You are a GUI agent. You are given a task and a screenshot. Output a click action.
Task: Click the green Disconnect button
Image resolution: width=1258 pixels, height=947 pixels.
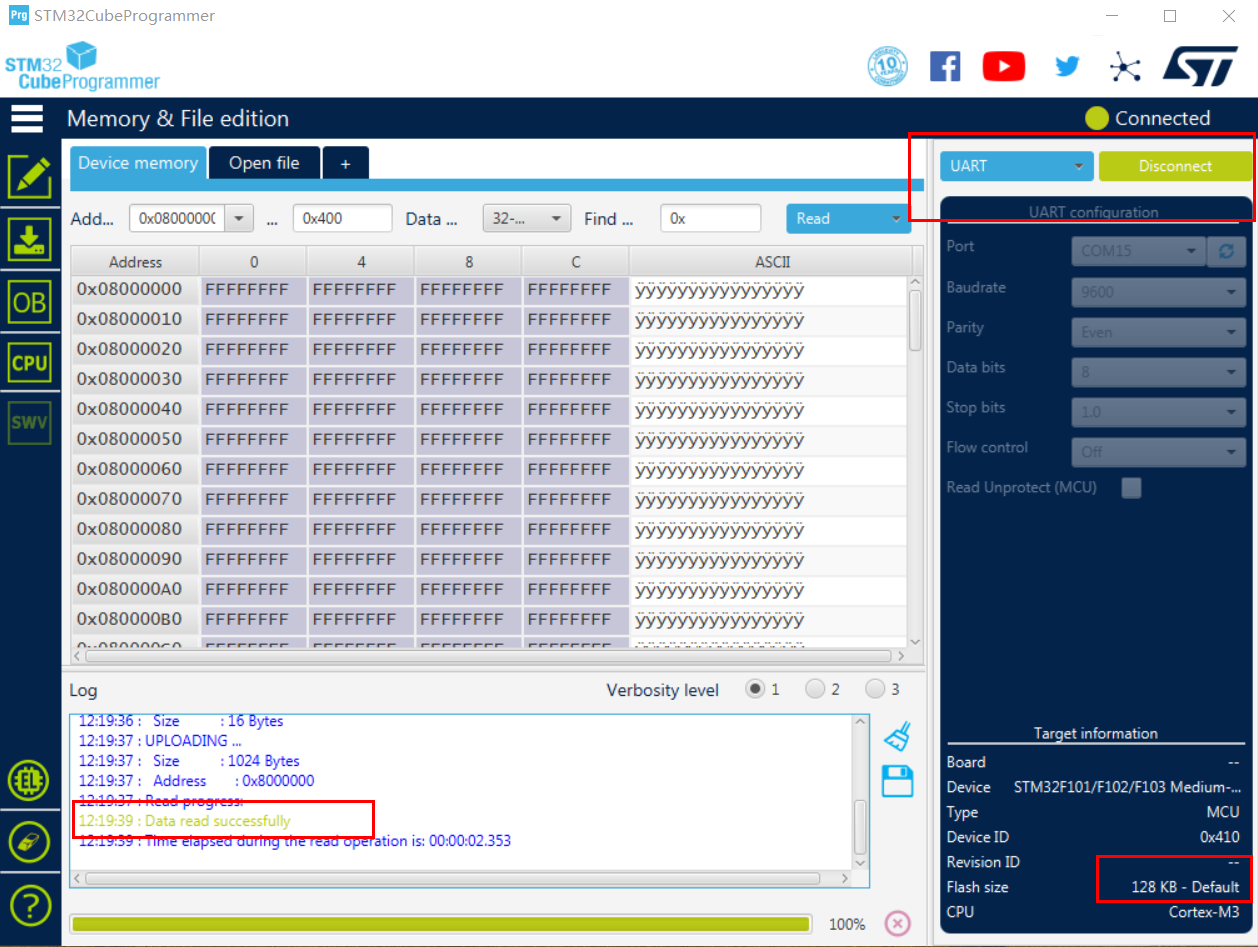(1175, 166)
